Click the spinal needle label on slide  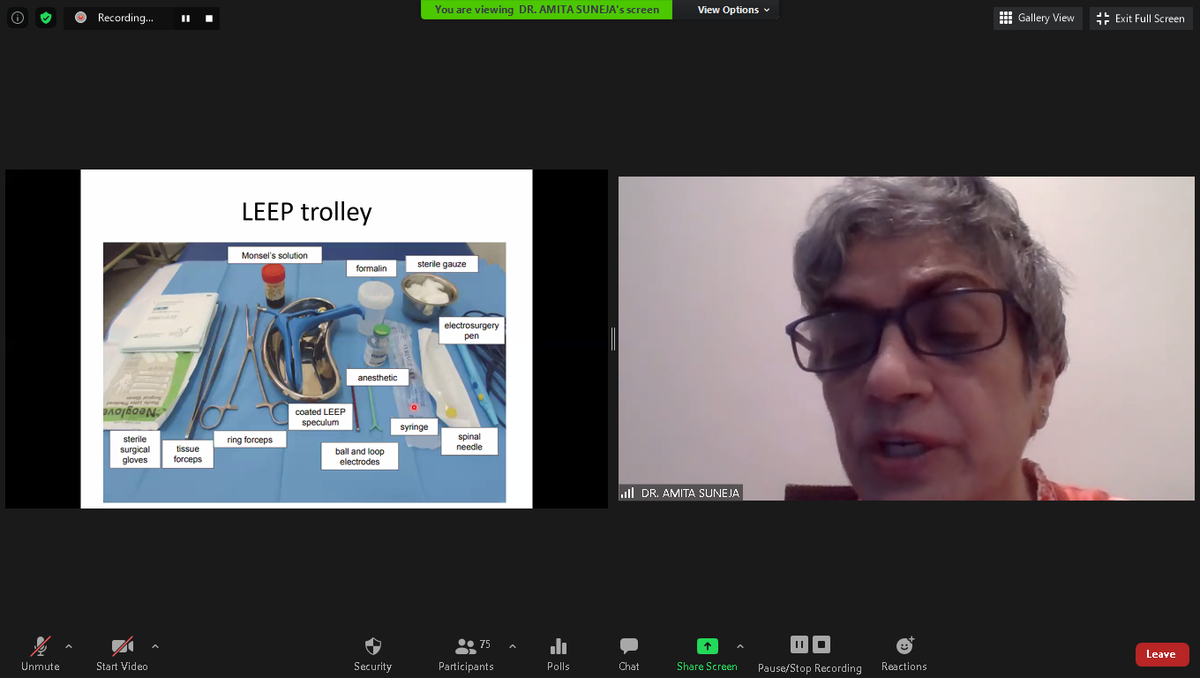tap(470, 442)
